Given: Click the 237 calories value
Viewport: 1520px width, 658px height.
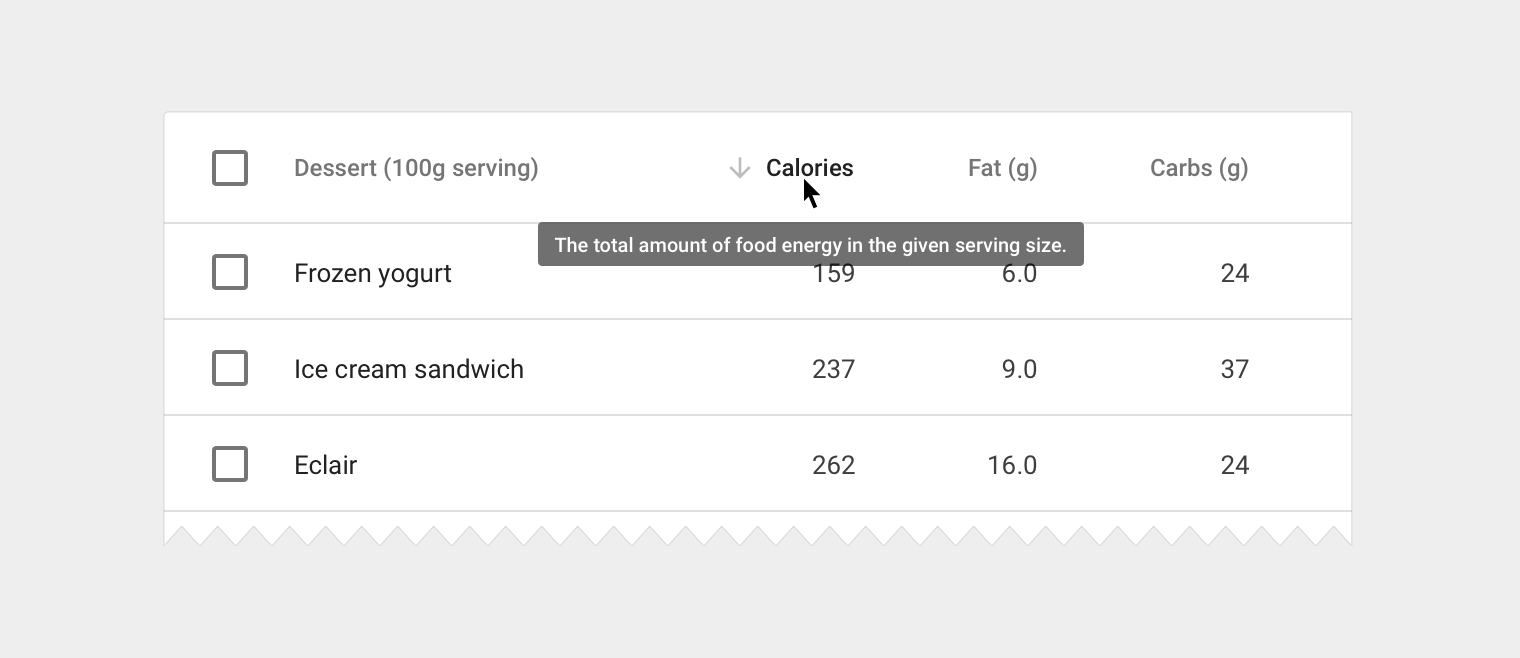Looking at the screenshot, I should tap(833, 369).
